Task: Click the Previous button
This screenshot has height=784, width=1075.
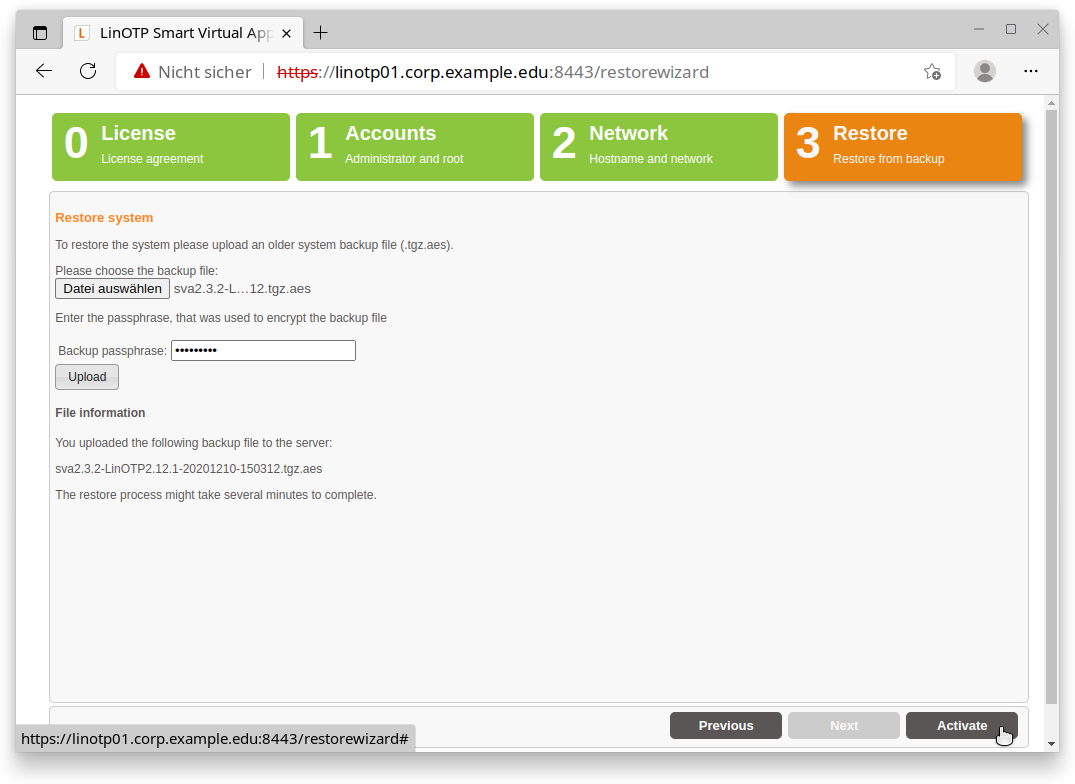Action: coord(726,726)
